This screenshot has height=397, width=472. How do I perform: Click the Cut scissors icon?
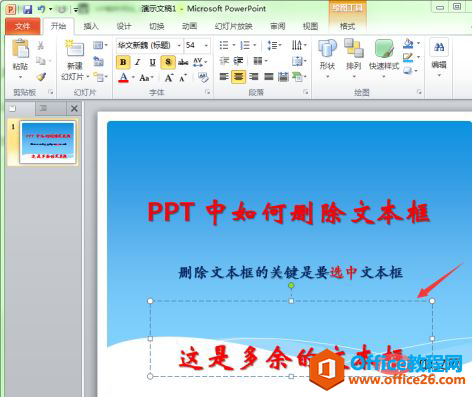click(41, 45)
